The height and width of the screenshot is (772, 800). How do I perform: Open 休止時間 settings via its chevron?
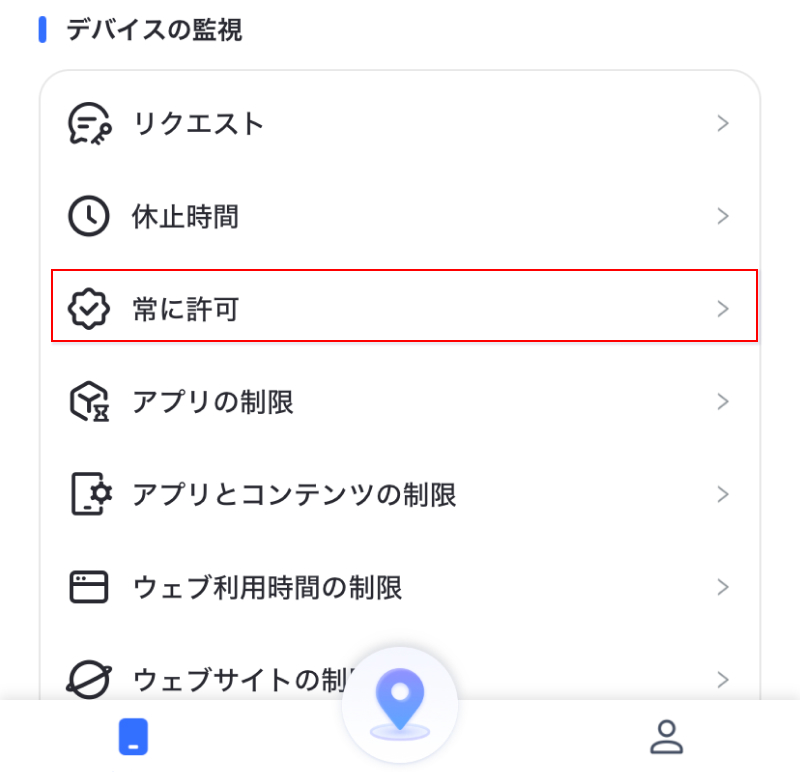723,215
